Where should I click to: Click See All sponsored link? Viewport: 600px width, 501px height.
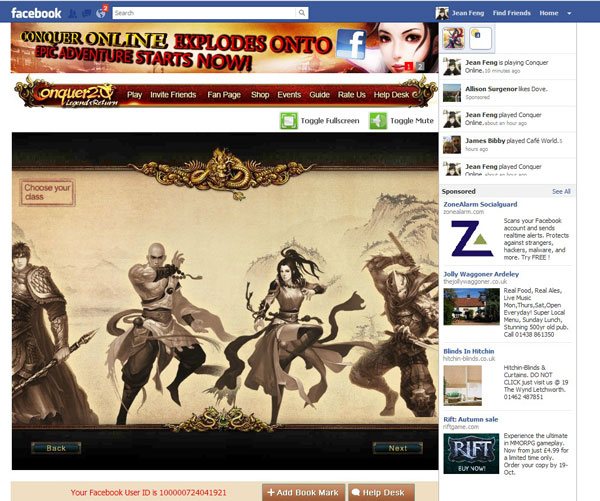pos(561,191)
